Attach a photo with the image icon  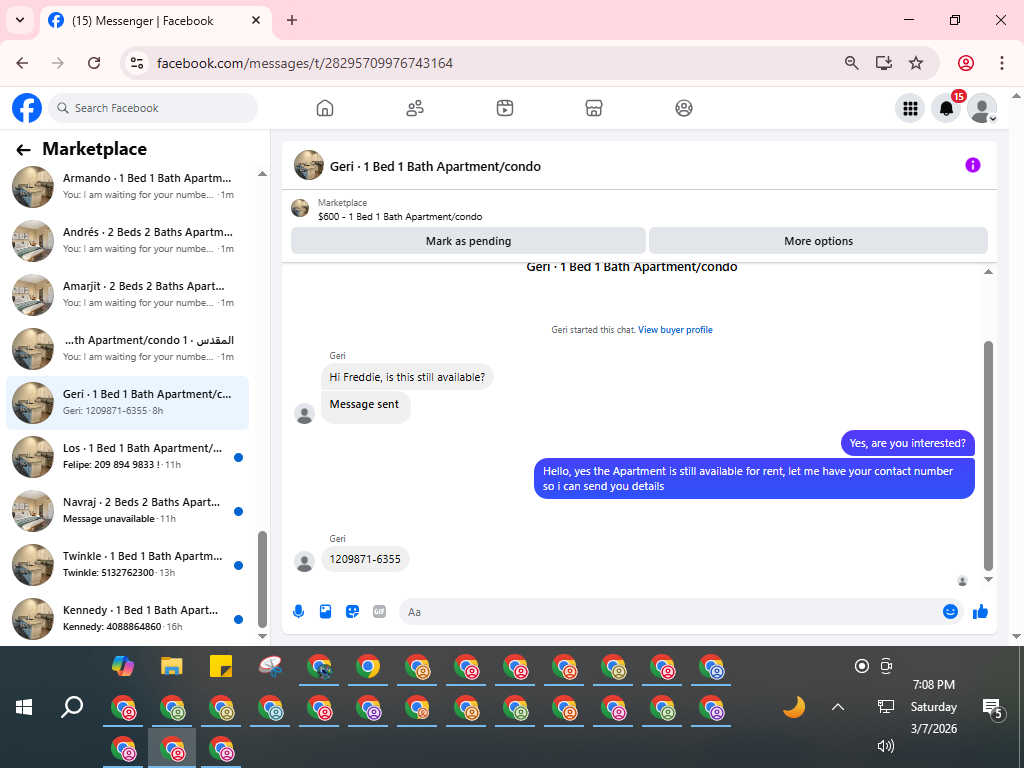click(x=325, y=612)
